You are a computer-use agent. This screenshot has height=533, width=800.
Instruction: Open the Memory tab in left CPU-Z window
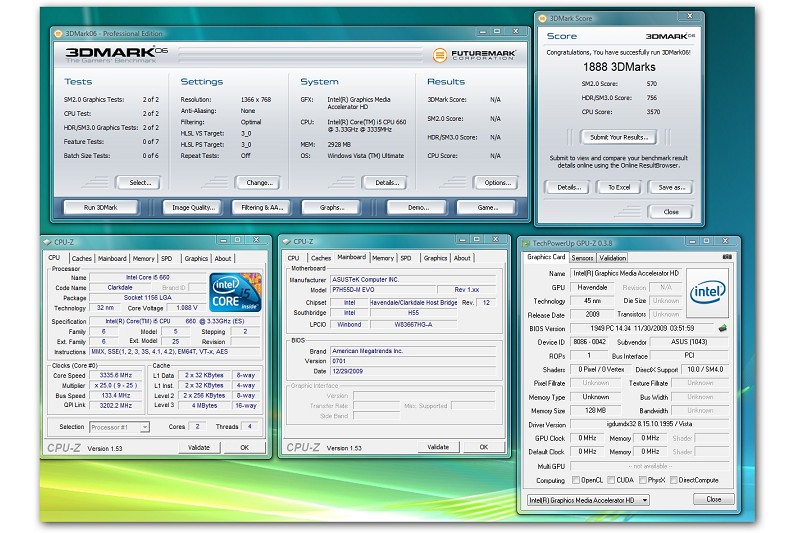pos(143,259)
